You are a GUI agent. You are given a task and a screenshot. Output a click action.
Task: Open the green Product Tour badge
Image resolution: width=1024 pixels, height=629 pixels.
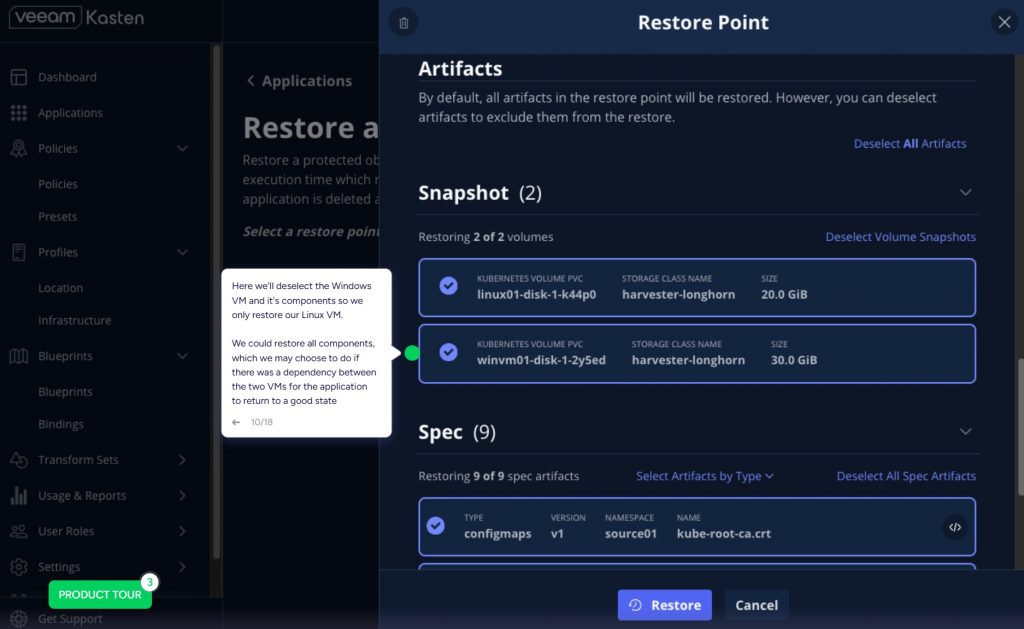100,595
